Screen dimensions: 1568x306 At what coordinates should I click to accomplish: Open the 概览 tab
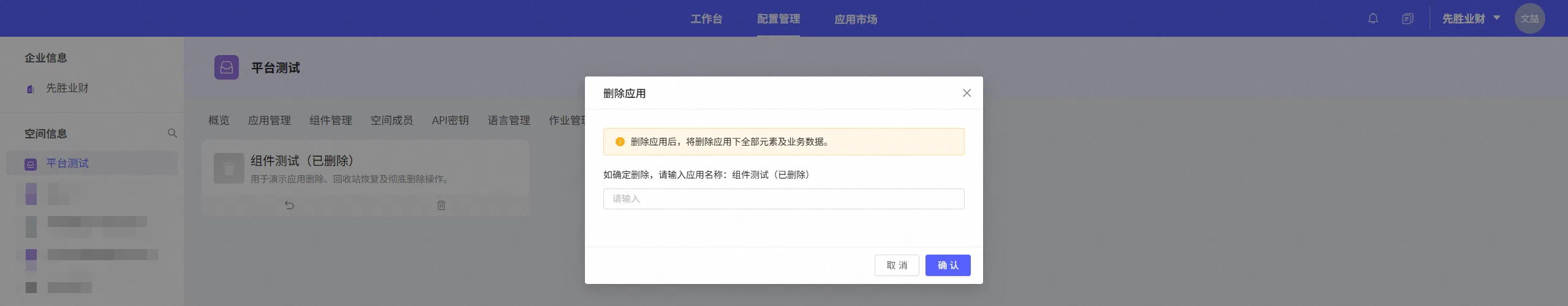tap(219, 120)
